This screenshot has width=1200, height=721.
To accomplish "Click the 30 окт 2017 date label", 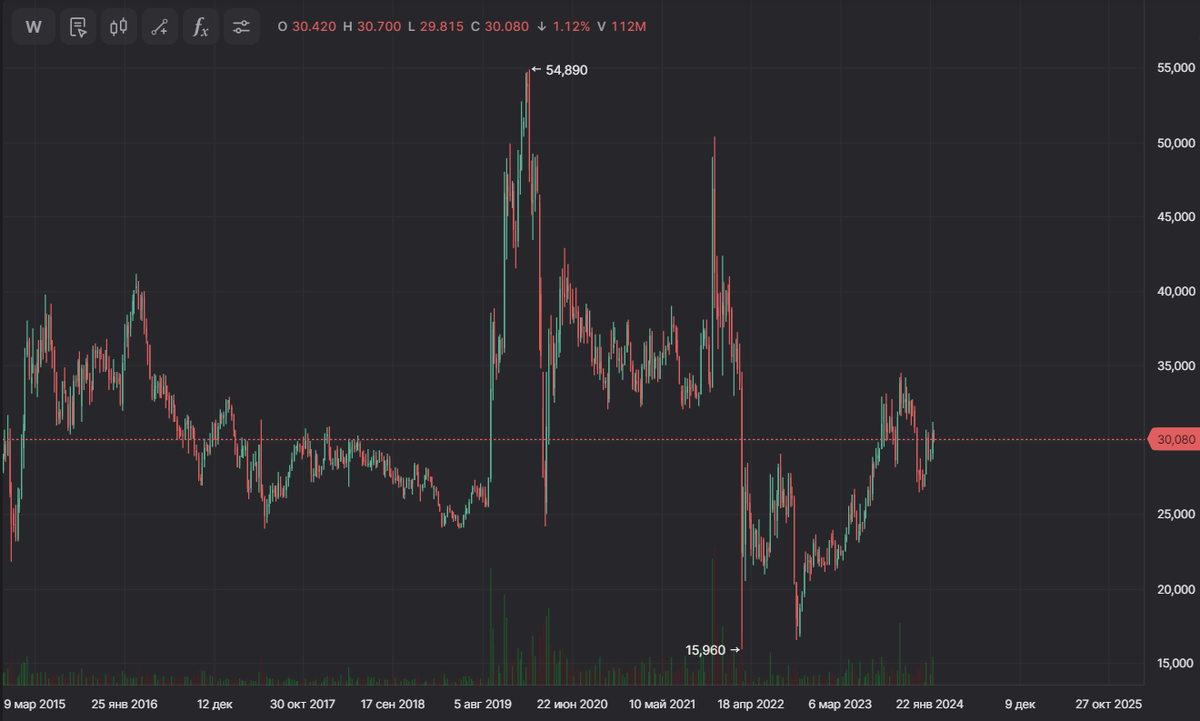I will coord(303,704).
